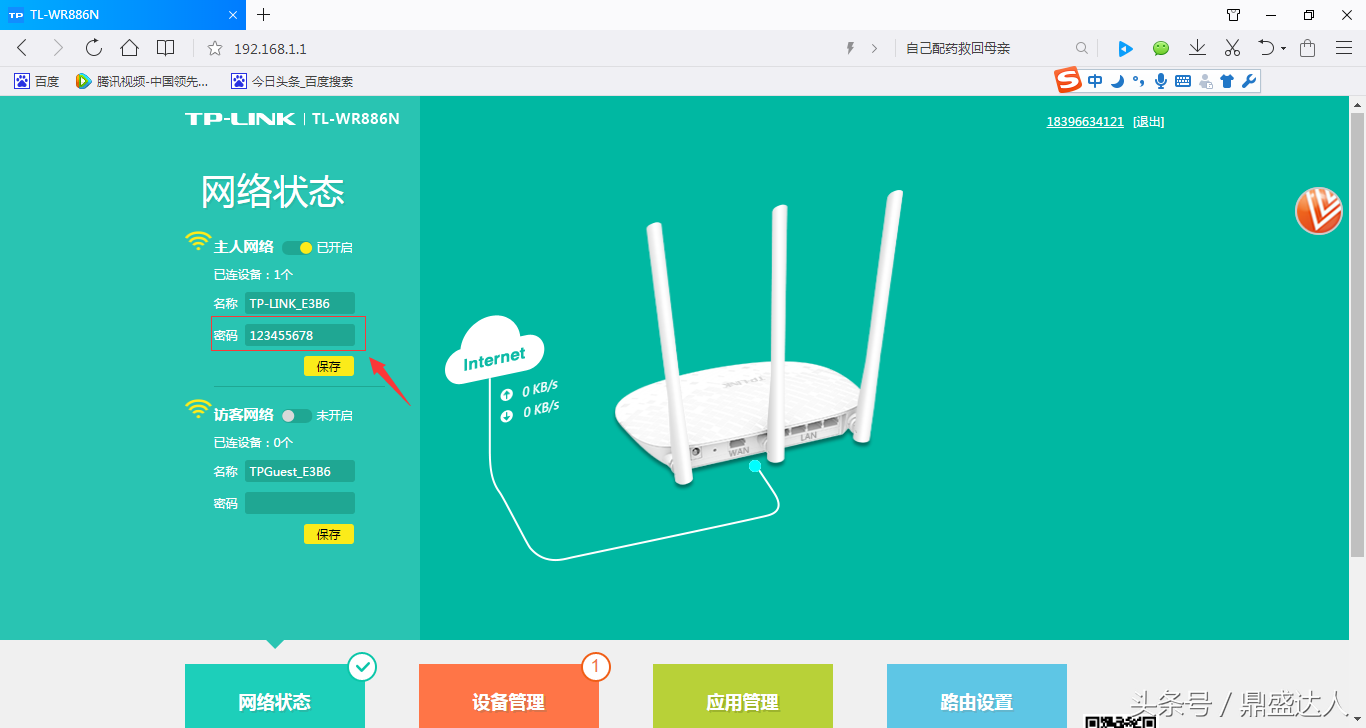
Task: Click the 退出 logout link
Action: pos(1149,122)
